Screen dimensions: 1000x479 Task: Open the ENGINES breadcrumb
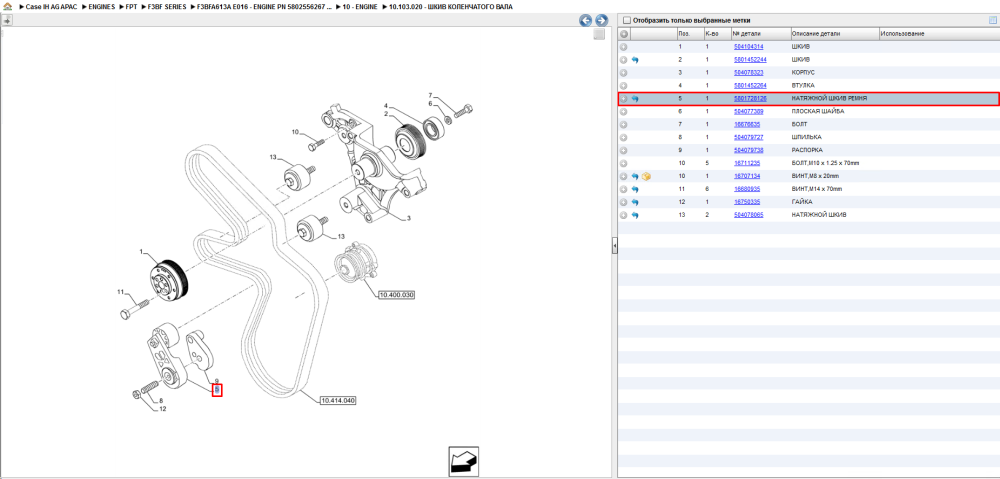(102, 6)
